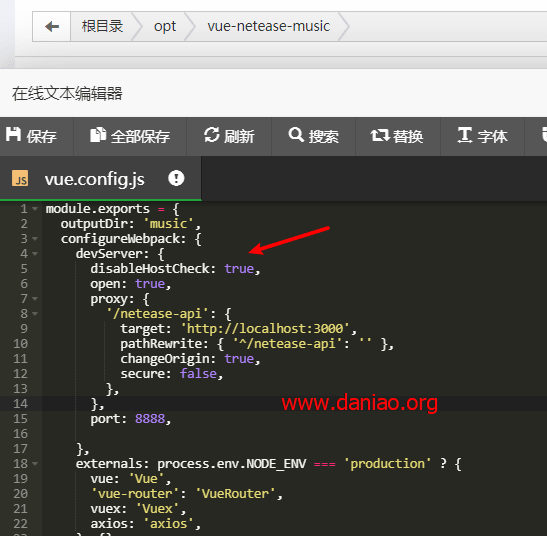
Task: Click the search magnifier icon
Action: tap(296, 134)
